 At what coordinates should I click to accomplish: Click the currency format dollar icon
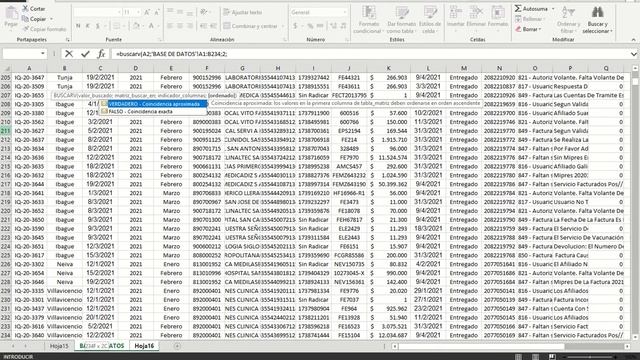(295, 26)
